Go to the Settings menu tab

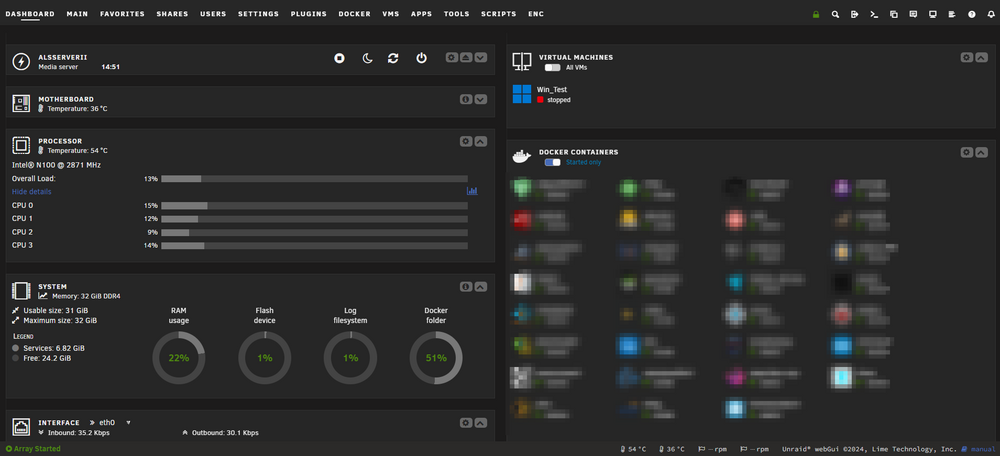[x=258, y=14]
